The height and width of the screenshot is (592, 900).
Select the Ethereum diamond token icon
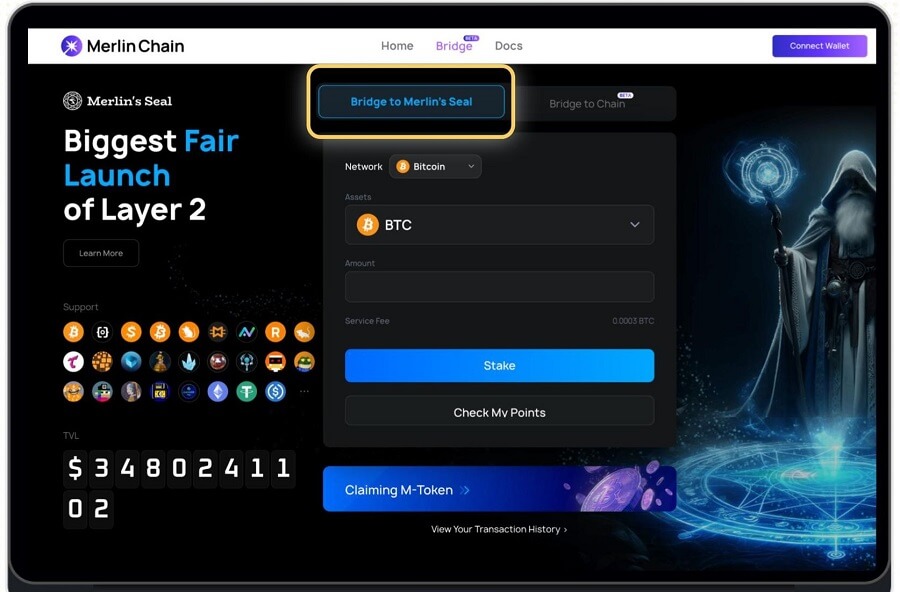click(218, 392)
